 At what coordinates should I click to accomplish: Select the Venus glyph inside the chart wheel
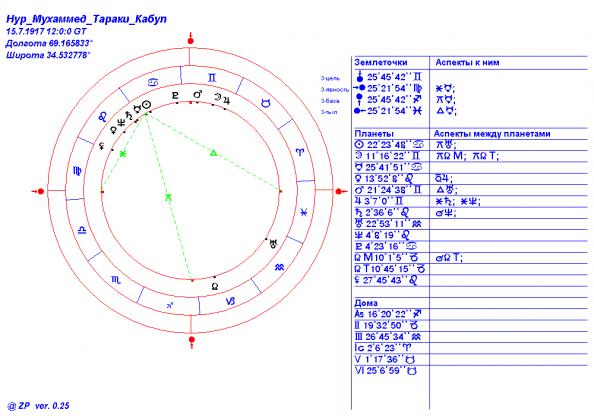coord(113,130)
